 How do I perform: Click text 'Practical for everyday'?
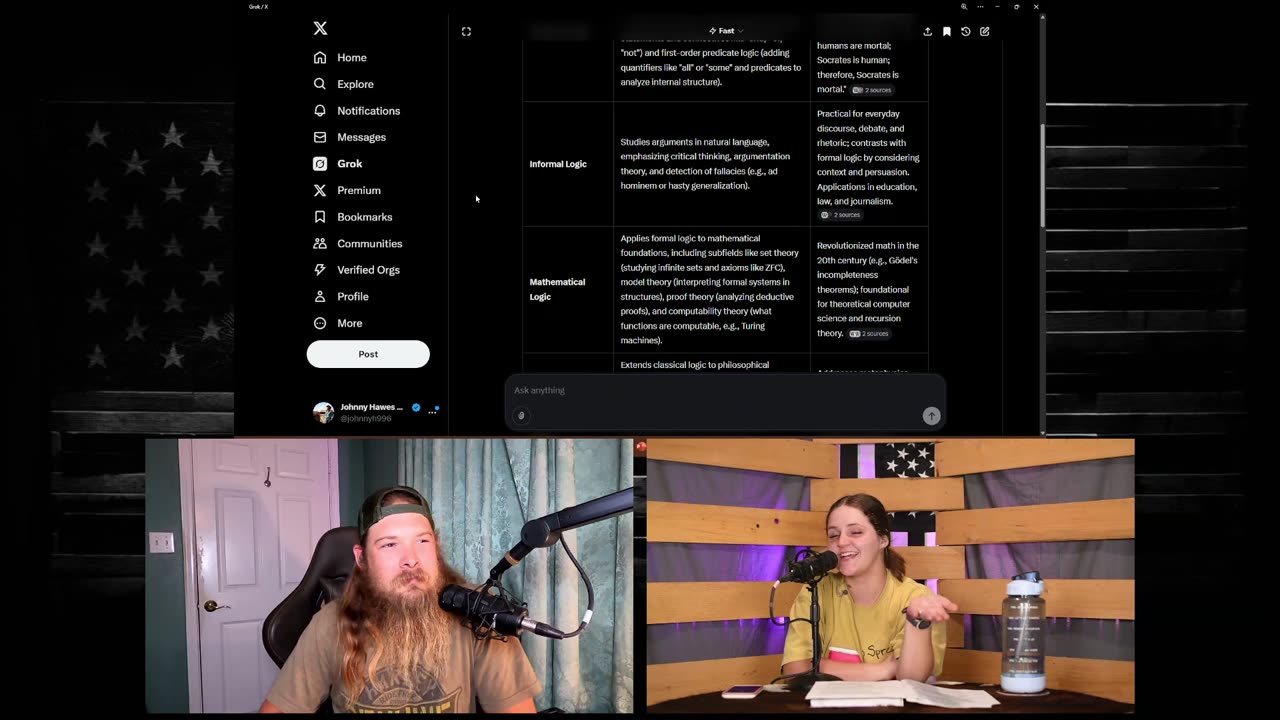[x=858, y=114]
